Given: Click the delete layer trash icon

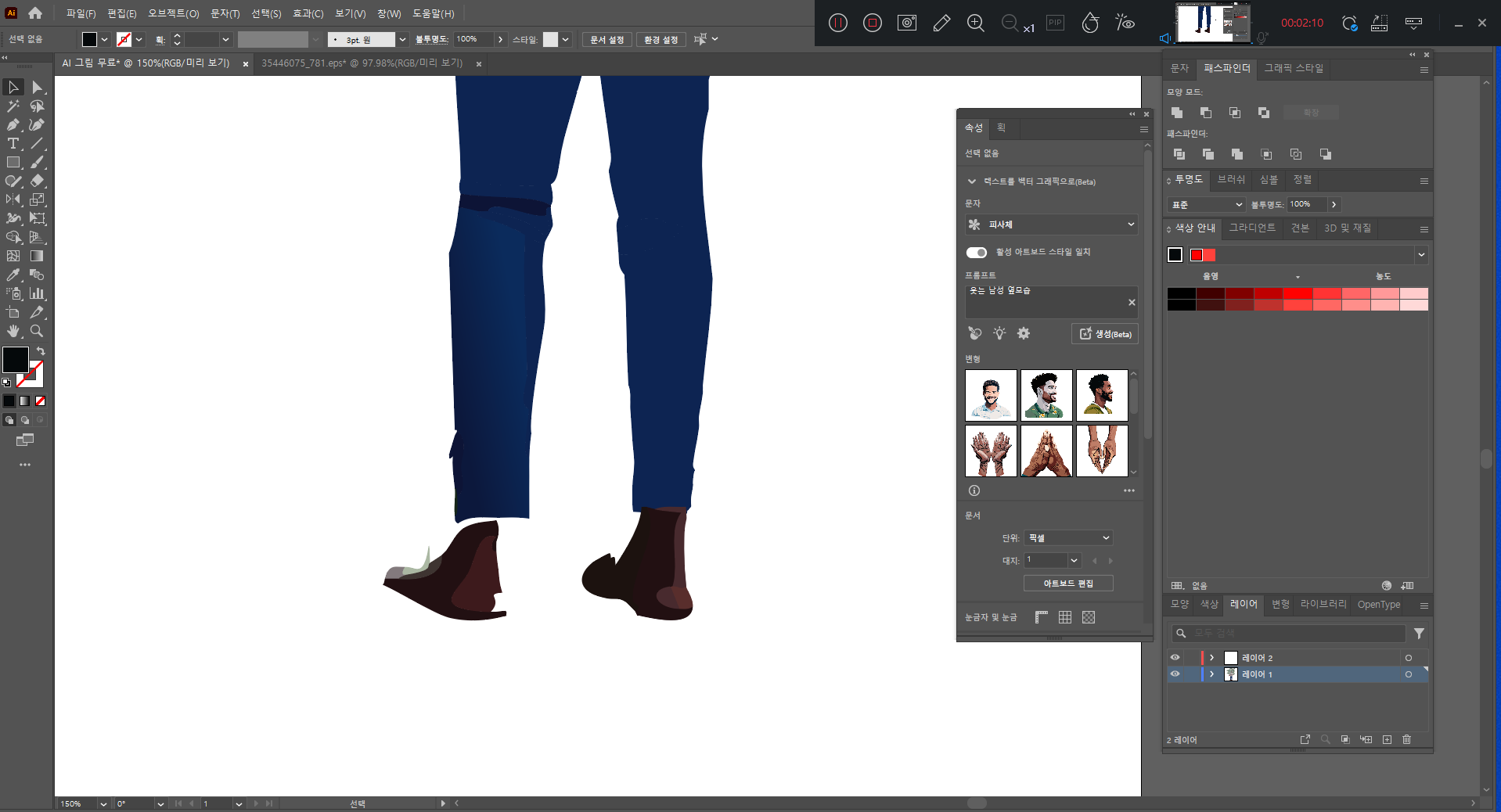Looking at the screenshot, I should [x=1406, y=739].
